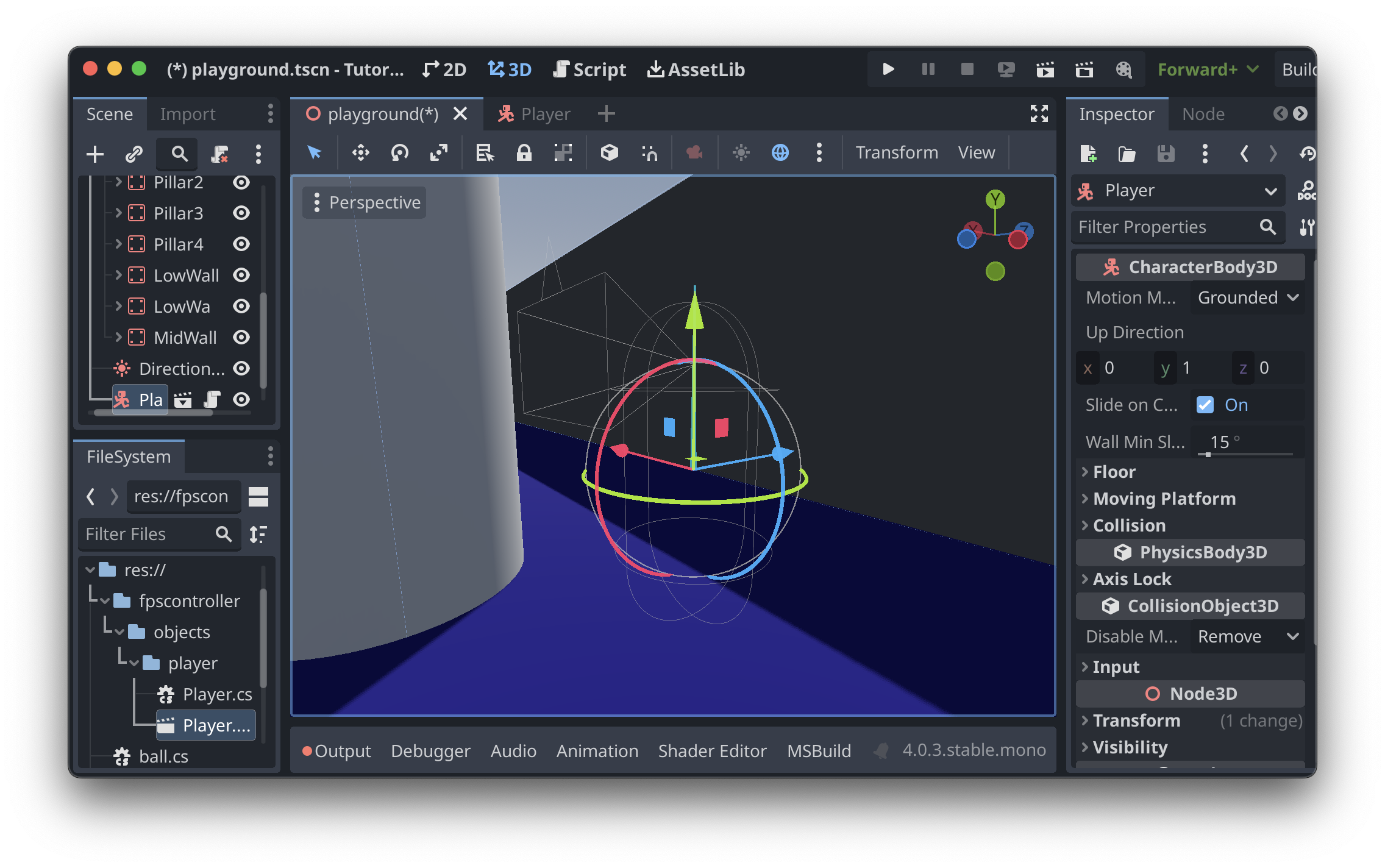Switch to the Scale mode tool
Viewport: 1385px width, 868px height.
click(439, 152)
